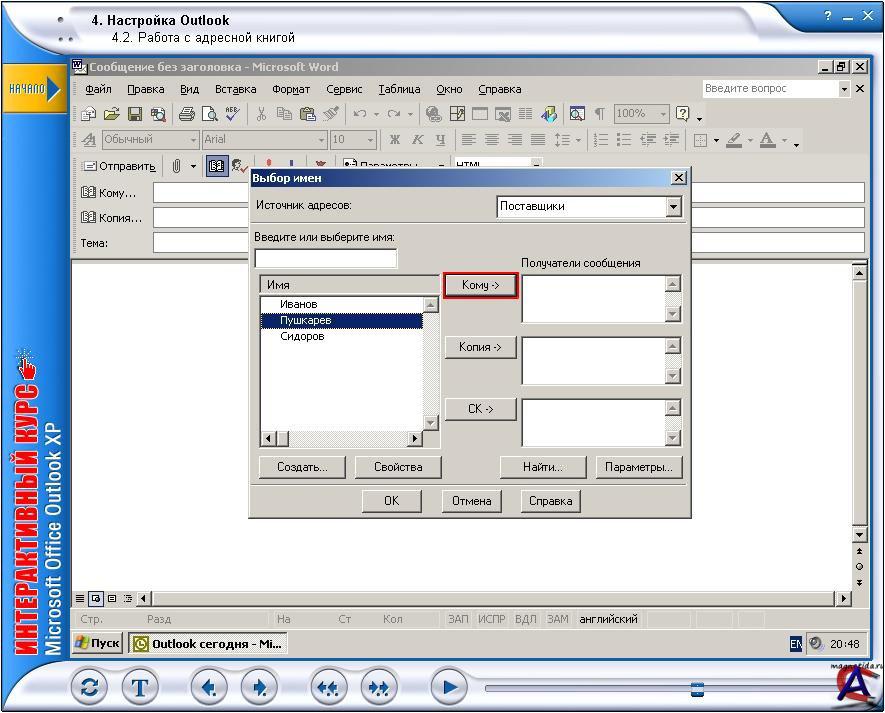Click the Cut scissors icon
885x713 pixels.
[261, 114]
